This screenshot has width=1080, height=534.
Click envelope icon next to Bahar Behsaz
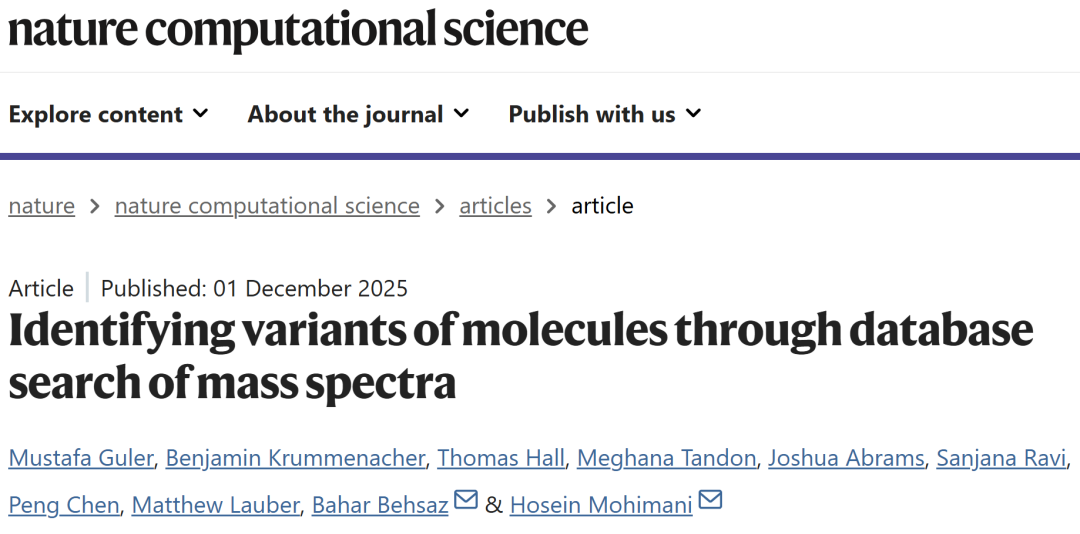pos(466,499)
